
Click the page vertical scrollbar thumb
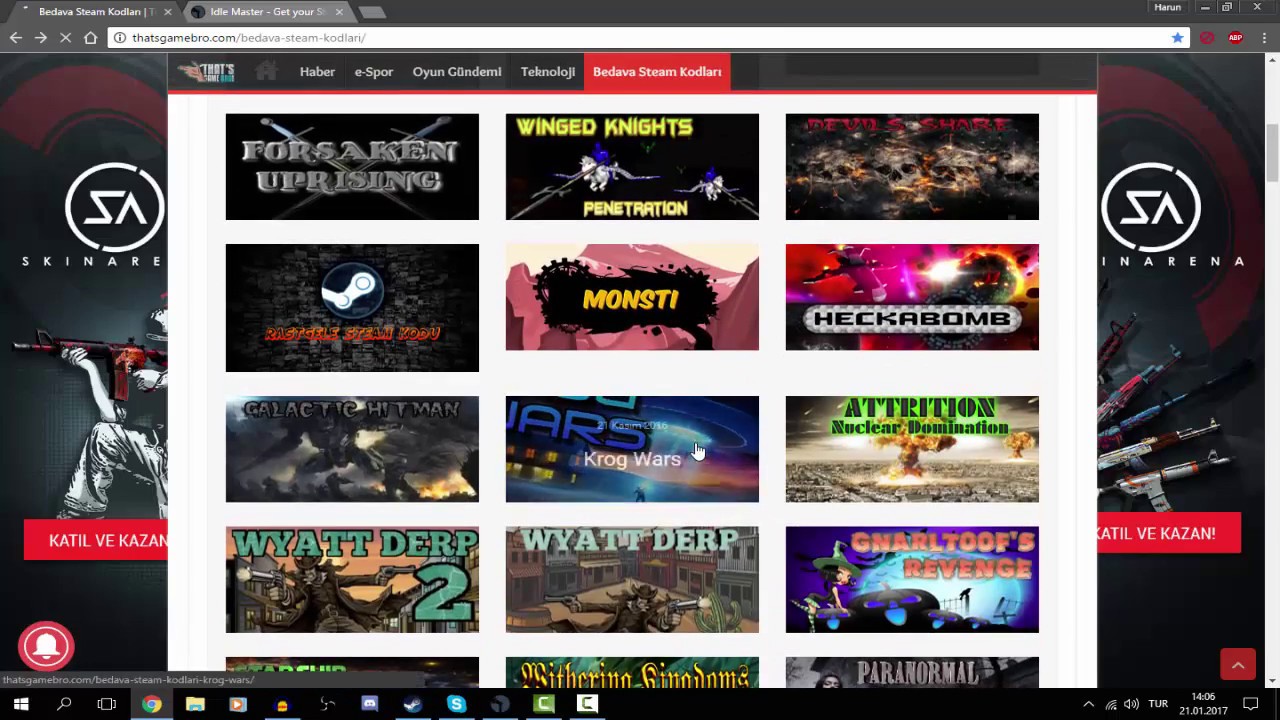[1272, 152]
